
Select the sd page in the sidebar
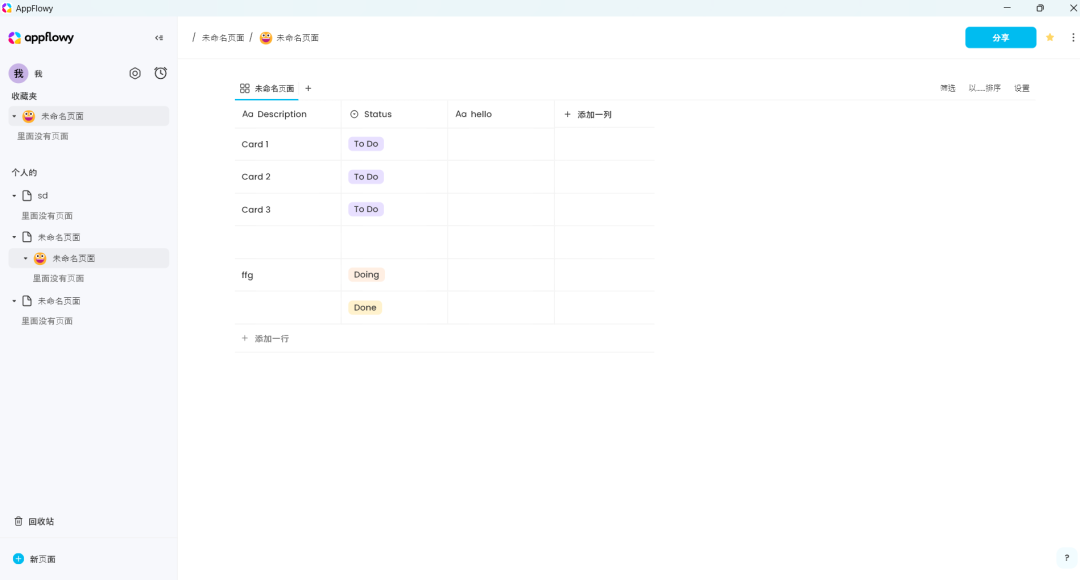[88, 196]
